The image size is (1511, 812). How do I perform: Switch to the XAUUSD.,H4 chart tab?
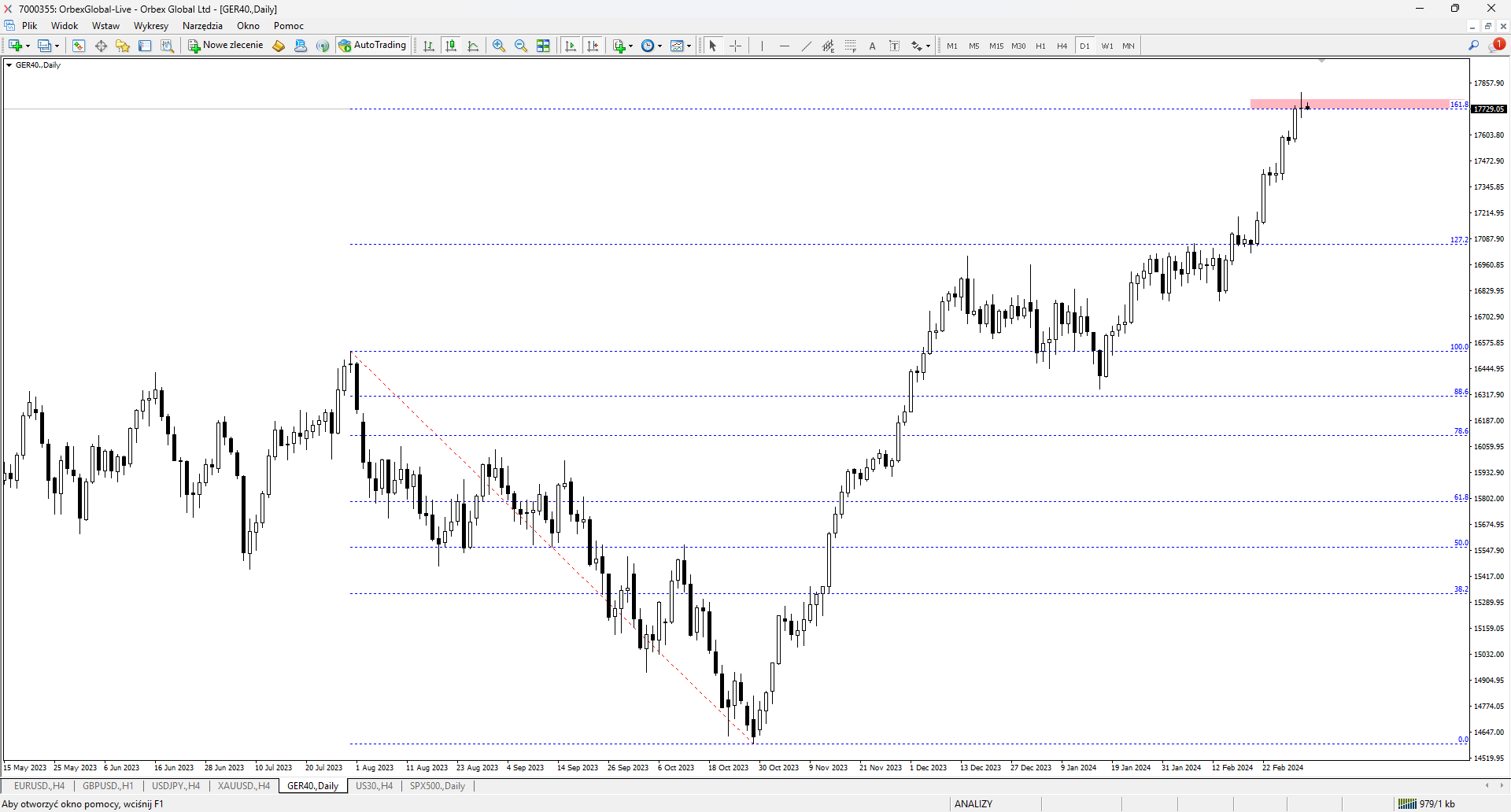(x=244, y=786)
